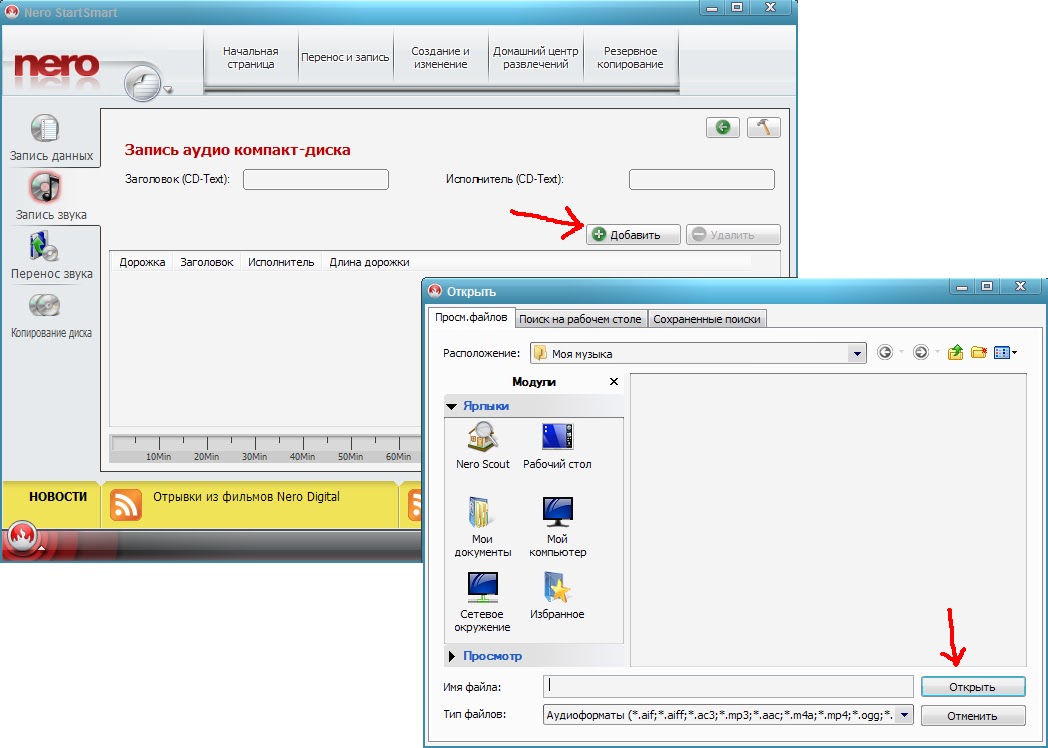Open the RSS feed Nero Digital icon
Viewport: 1048px width, 748px height.
[126, 504]
